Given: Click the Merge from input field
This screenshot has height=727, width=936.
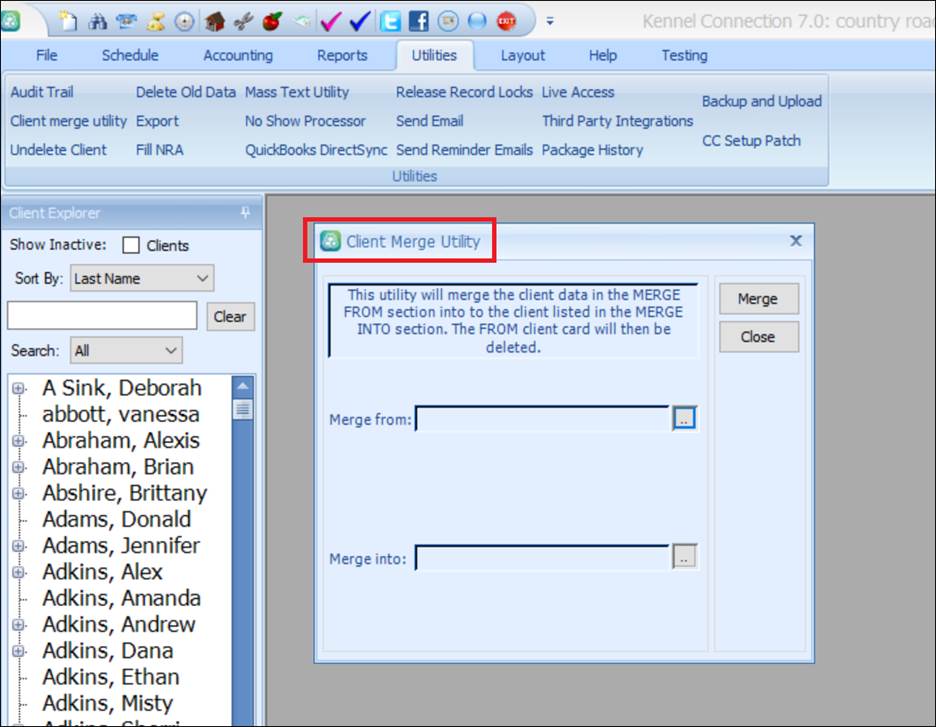Looking at the screenshot, I should pyautogui.click(x=545, y=419).
